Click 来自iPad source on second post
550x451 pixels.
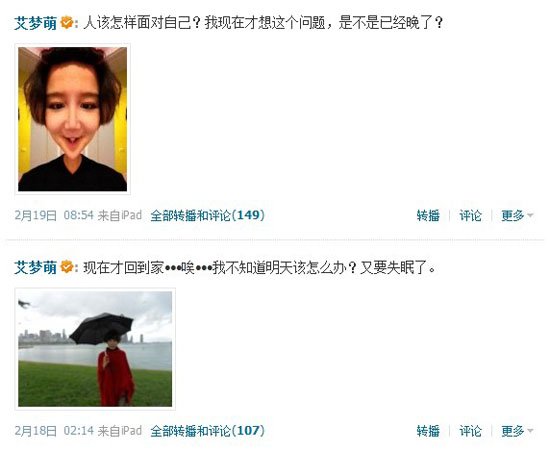click(x=120, y=431)
